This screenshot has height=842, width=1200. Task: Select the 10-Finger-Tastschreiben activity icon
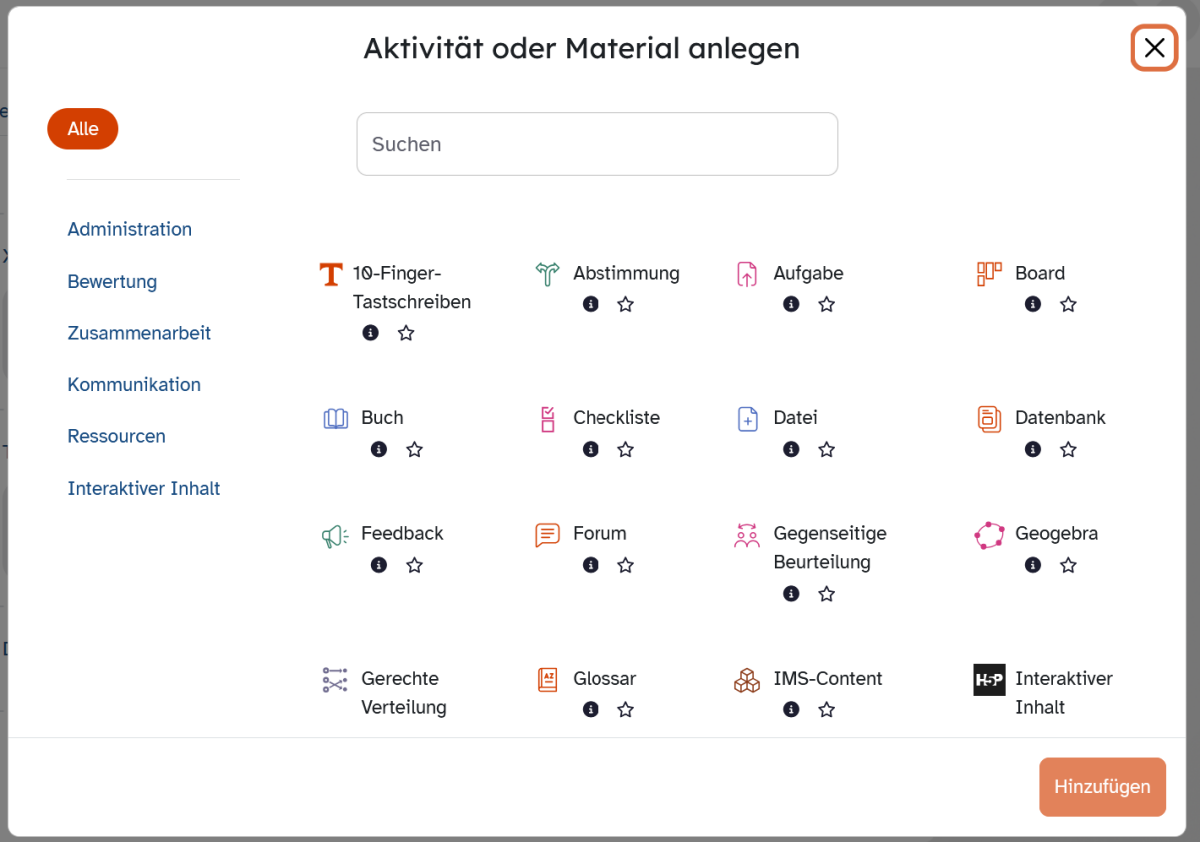click(x=331, y=274)
